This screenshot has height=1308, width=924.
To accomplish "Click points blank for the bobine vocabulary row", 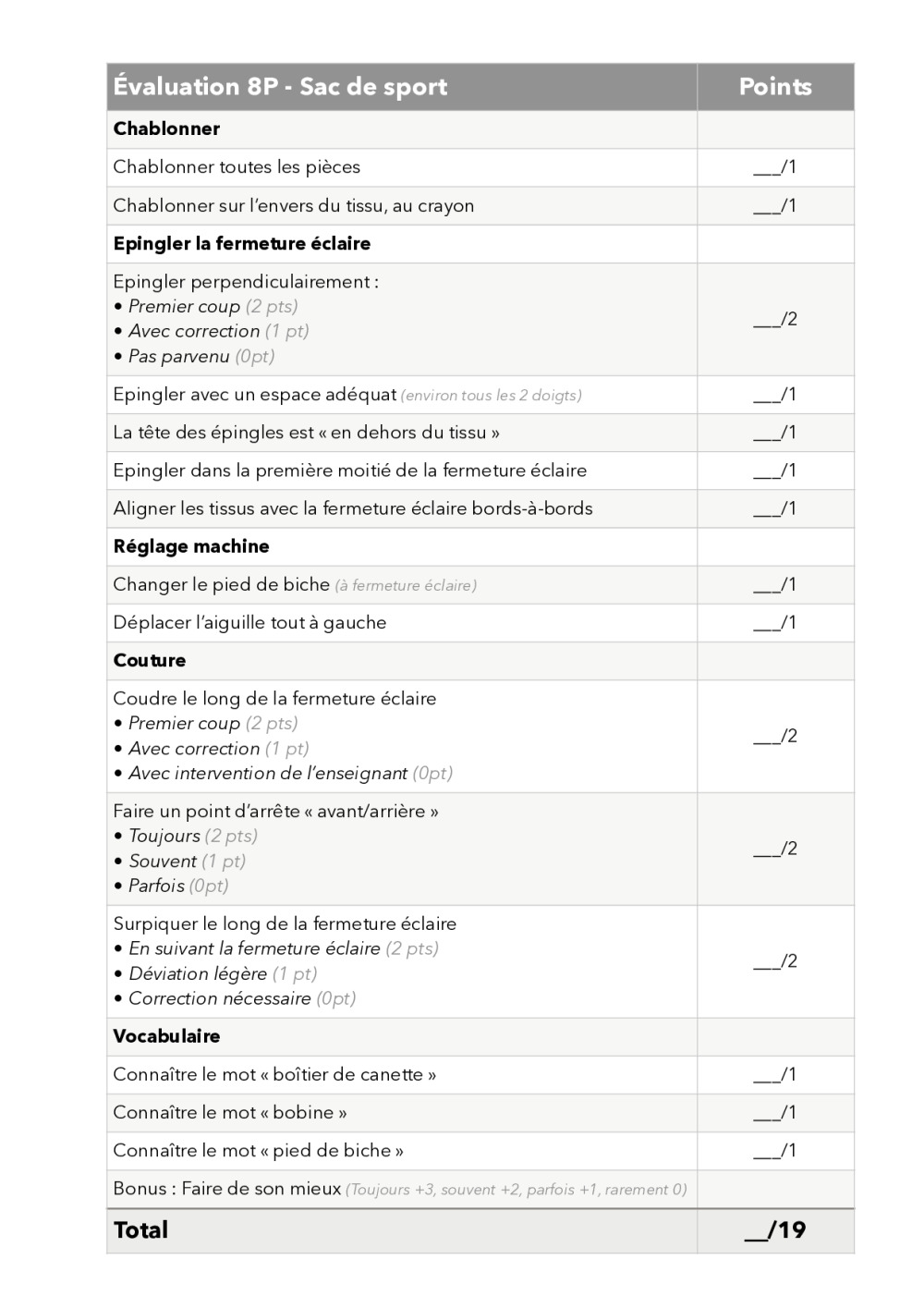I will coord(775,1113).
